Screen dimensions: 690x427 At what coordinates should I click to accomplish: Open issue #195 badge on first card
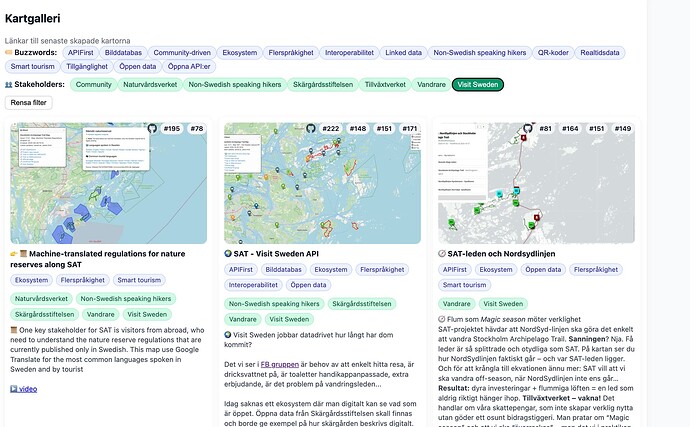[172, 129]
